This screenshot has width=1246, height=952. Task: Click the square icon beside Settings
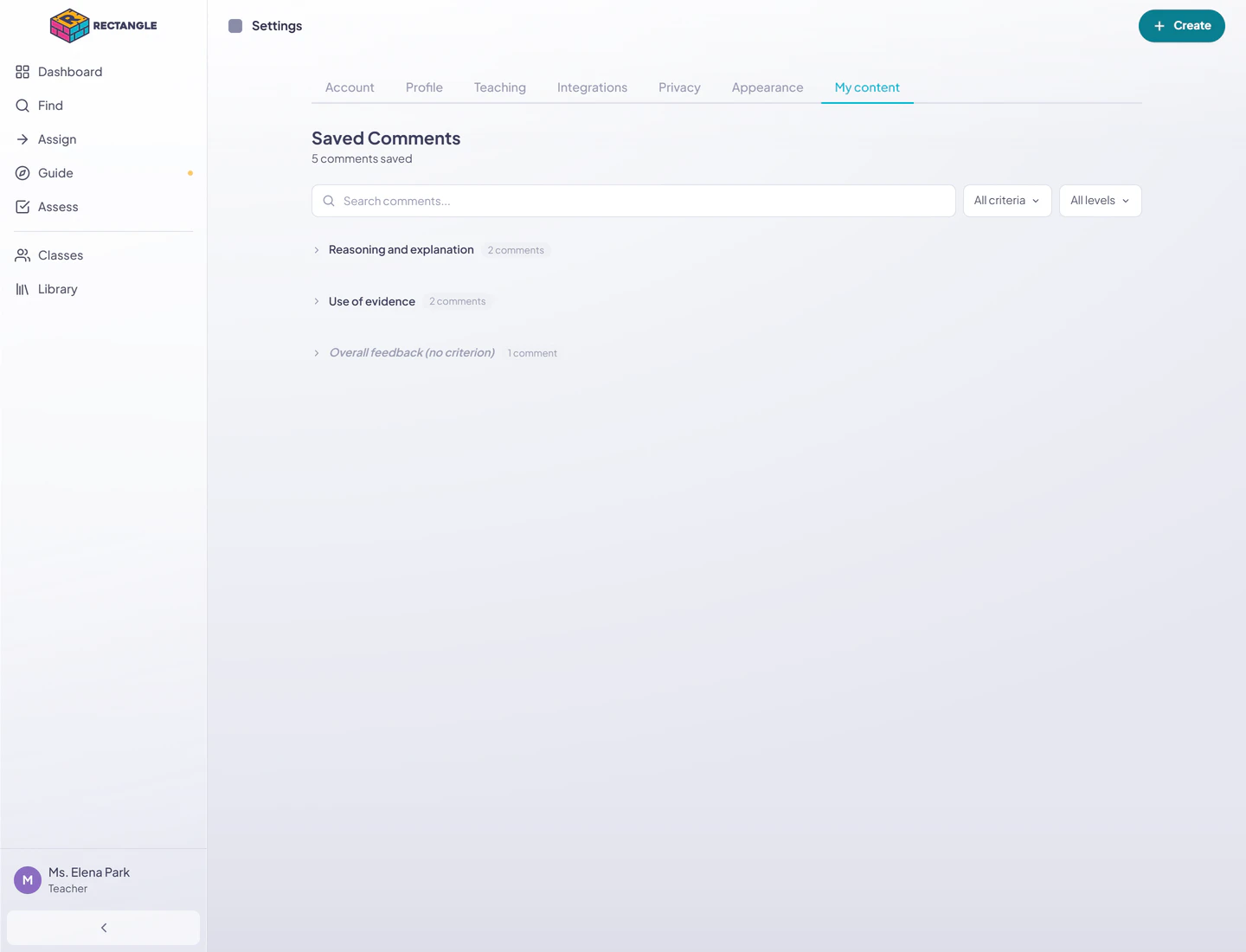click(x=235, y=26)
